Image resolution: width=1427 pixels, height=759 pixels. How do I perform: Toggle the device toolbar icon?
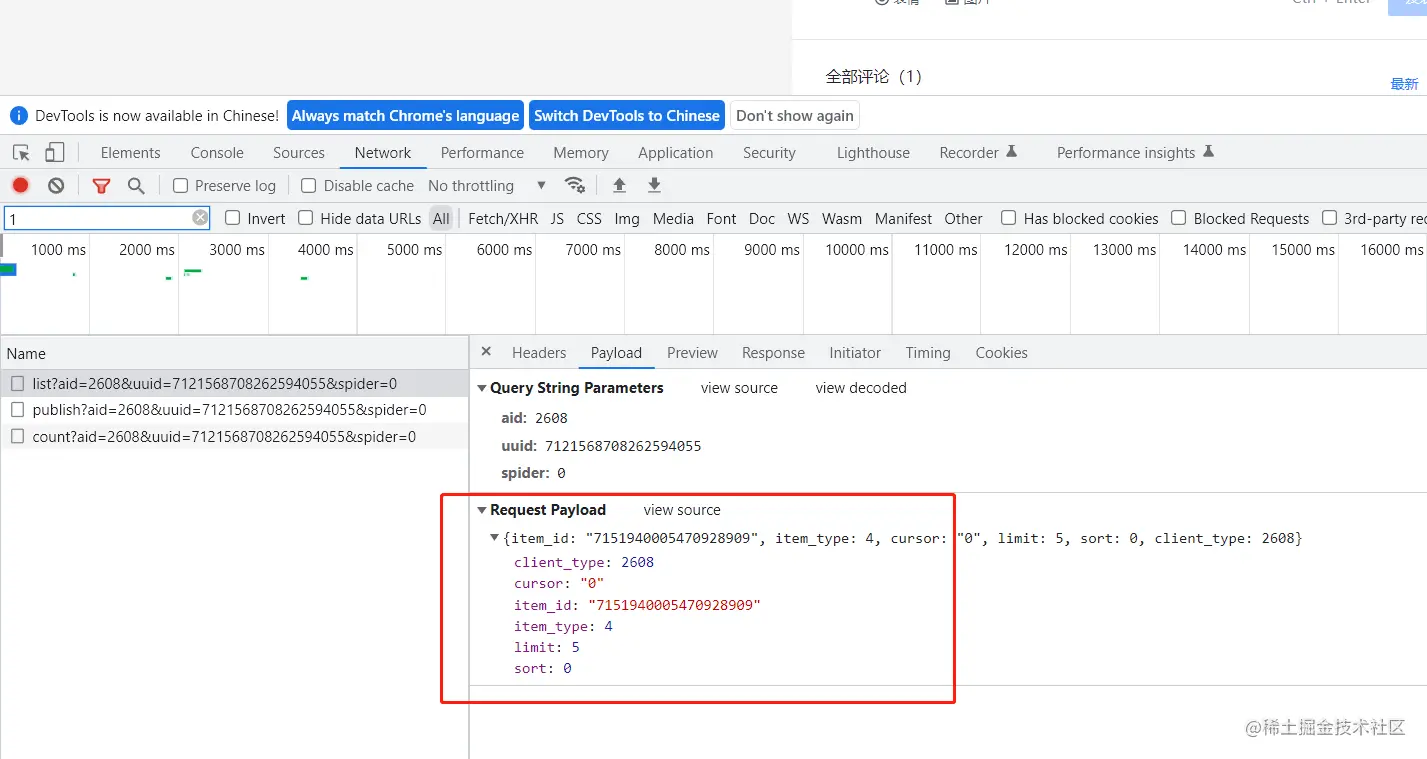[55, 153]
